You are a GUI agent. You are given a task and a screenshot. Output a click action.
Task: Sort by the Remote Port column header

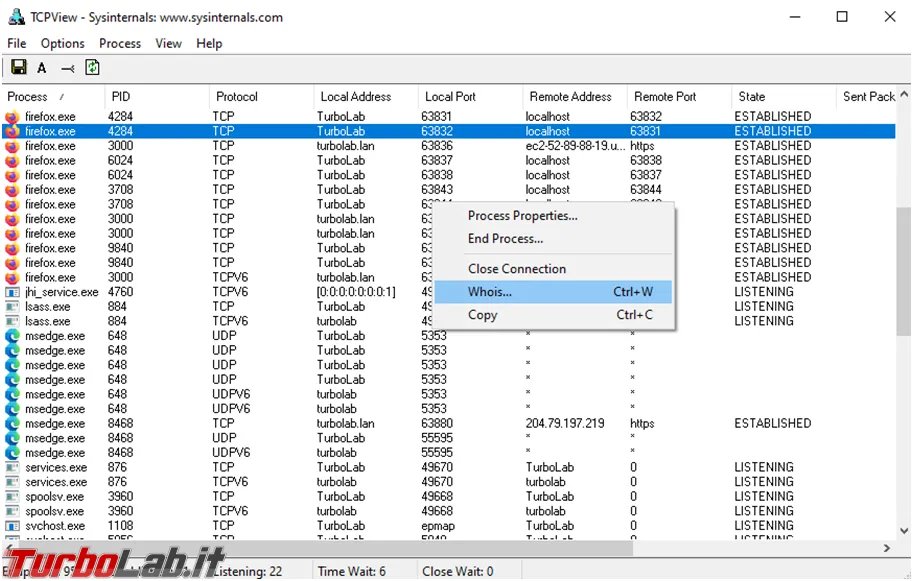(x=679, y=97)
